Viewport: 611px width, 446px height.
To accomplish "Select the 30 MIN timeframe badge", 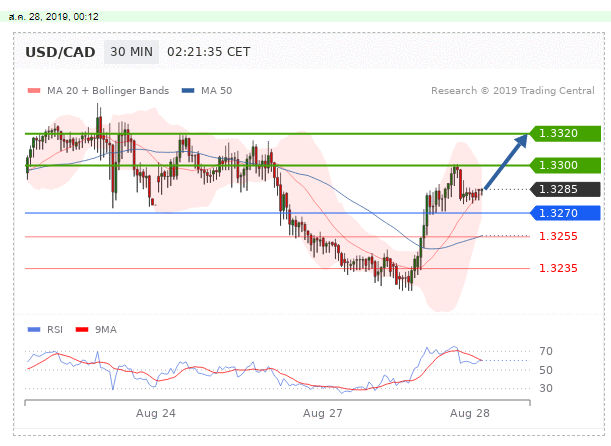I will [132, 52].
